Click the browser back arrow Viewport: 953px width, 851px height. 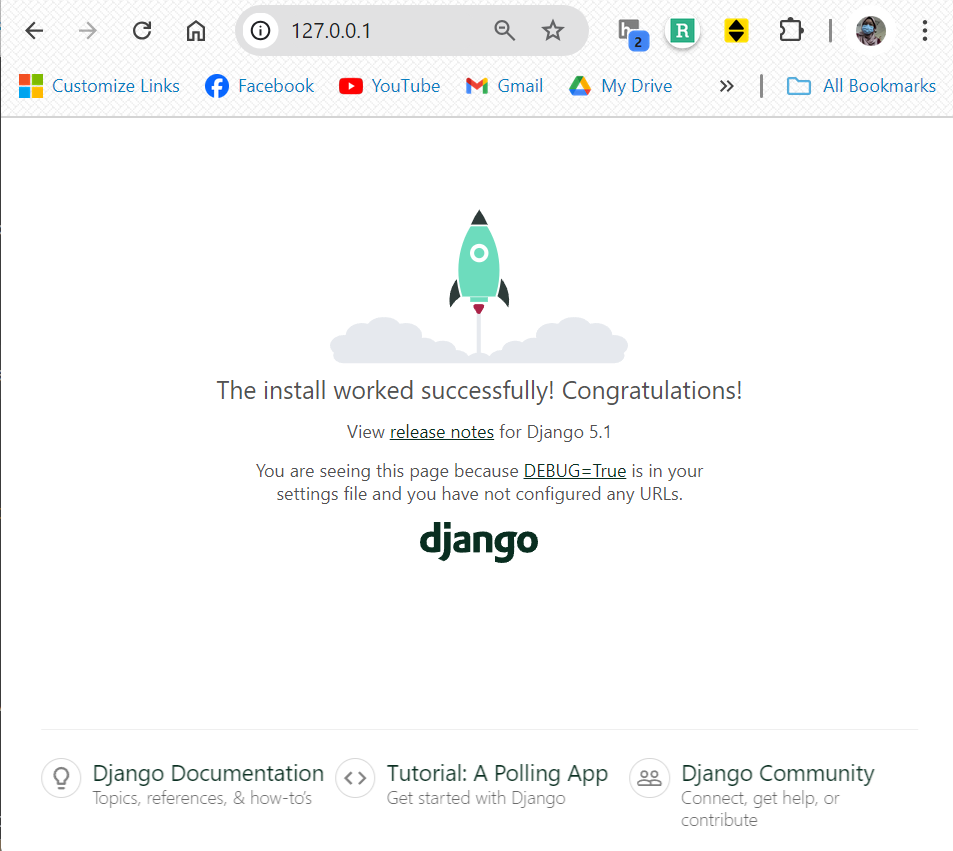(x=34, y=31)
